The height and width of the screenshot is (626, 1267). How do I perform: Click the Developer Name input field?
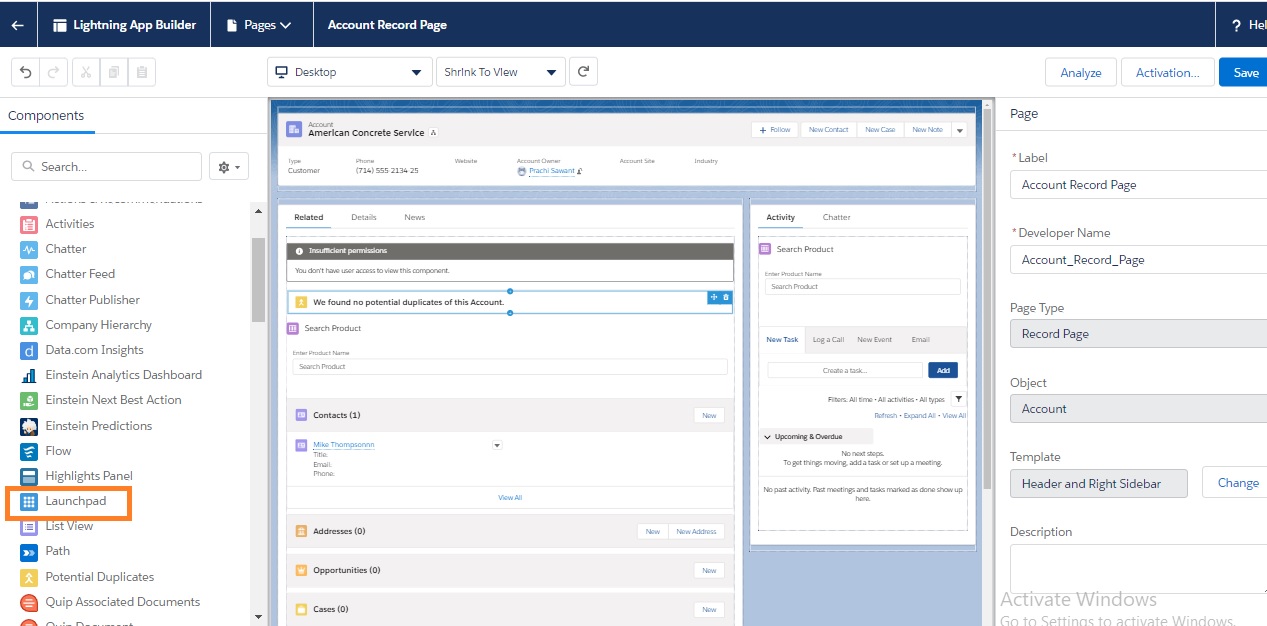click(x=1138, y=260)
